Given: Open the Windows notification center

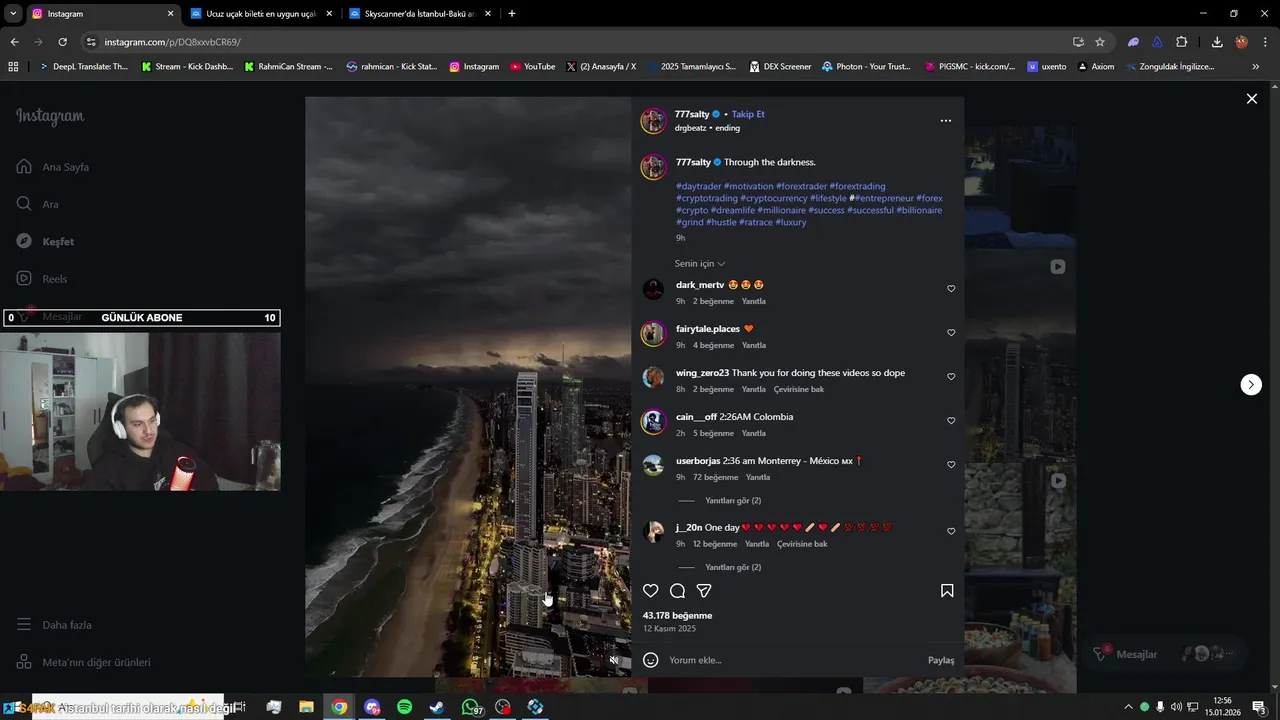Looking at the screenshot, I should 1259,707.
